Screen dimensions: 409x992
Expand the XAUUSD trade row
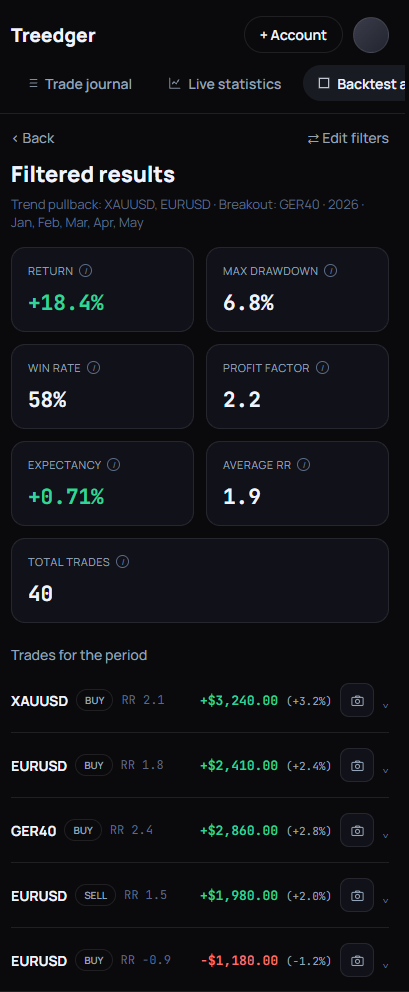pos(386,705)
